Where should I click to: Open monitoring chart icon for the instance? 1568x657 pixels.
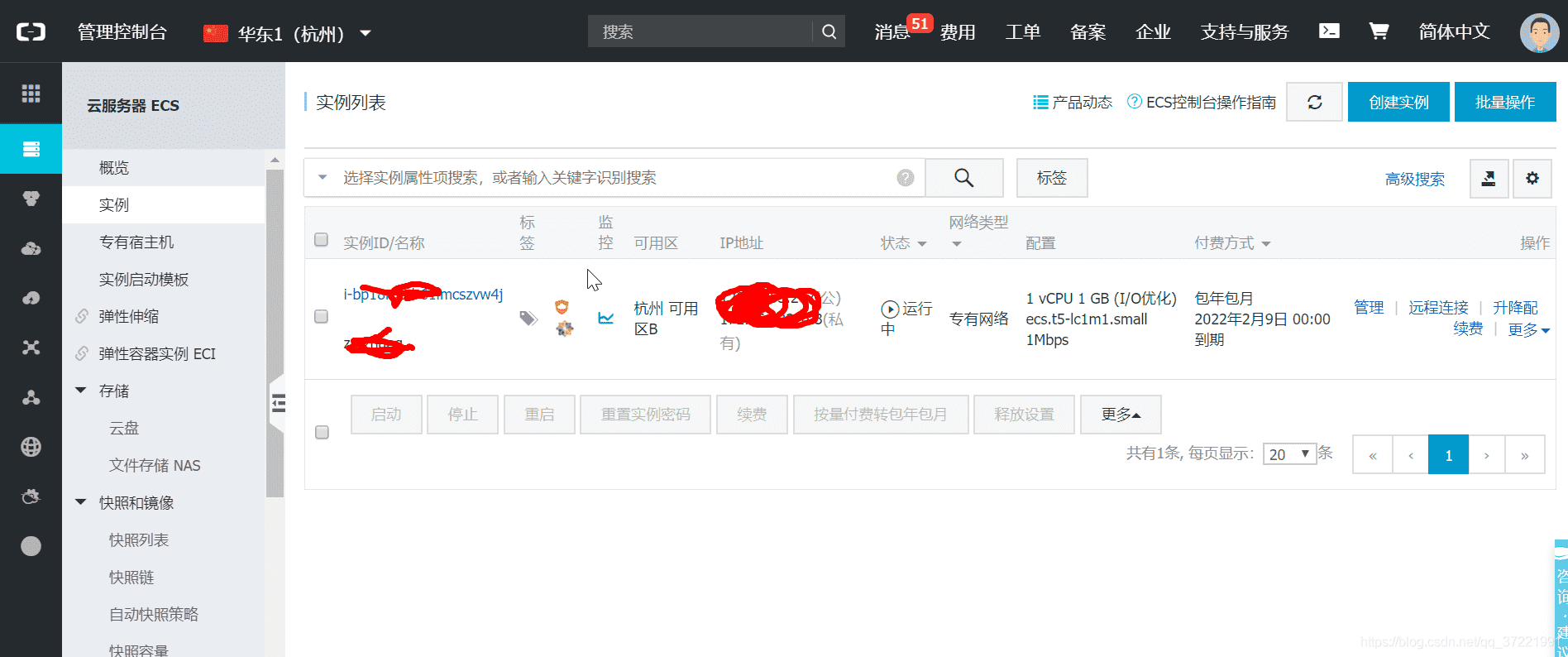tap(606, 318)
